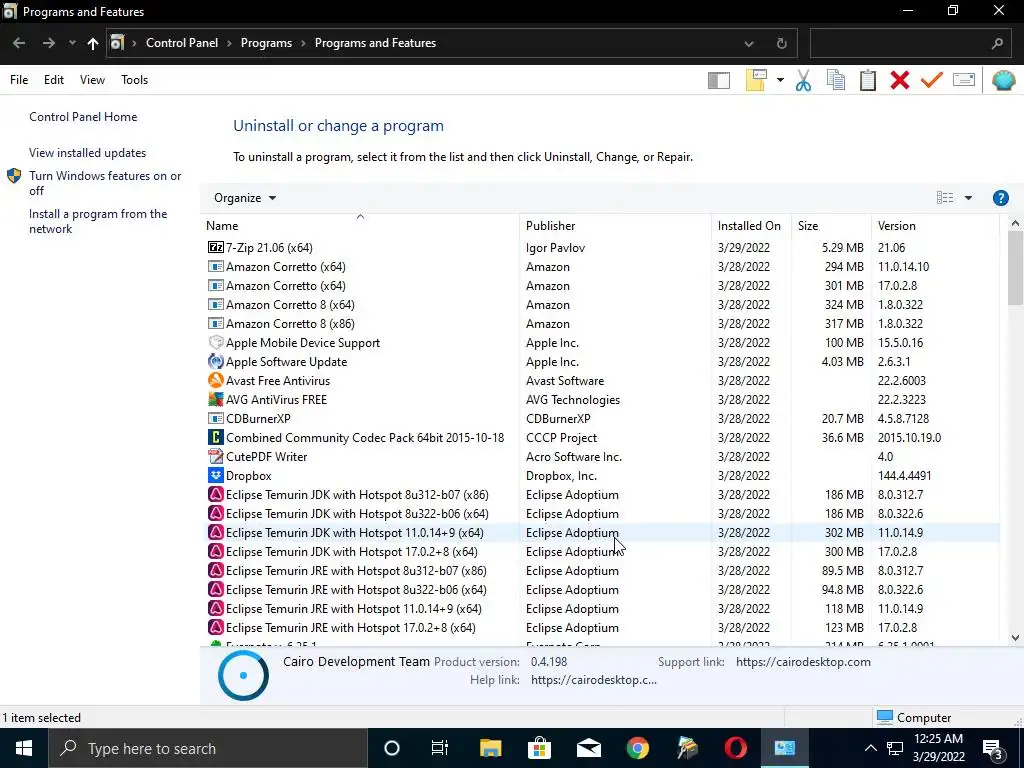Click the Up one level arrow

tap(93, 43)
